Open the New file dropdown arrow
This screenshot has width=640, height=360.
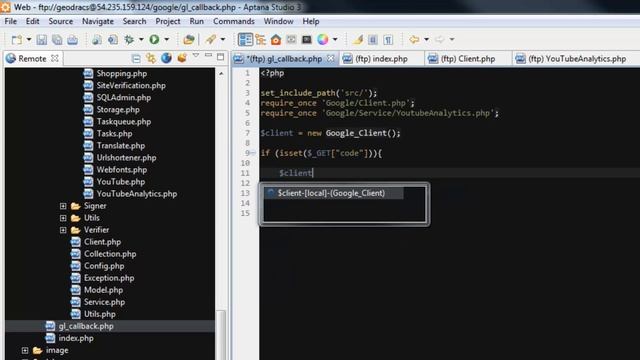click(29, 40)
